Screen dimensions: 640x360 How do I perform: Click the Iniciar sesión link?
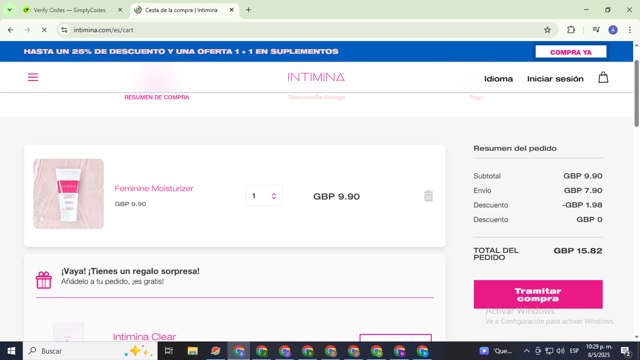[555, 79]
